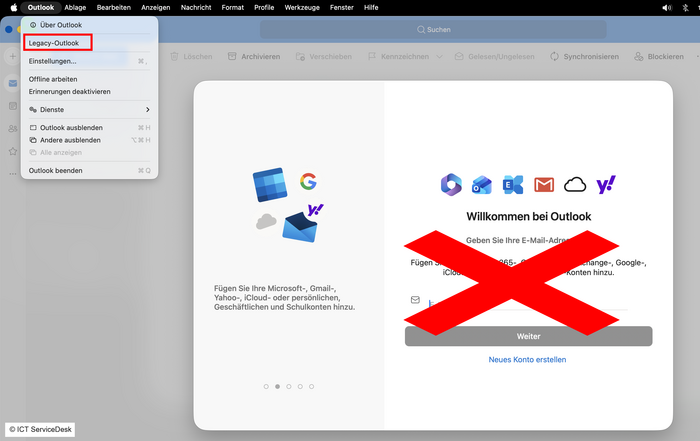Open the Profile menu
Image resolution: width=700 pixels, height=441 pixels.
pyautogui.click(x=264, y=8)
